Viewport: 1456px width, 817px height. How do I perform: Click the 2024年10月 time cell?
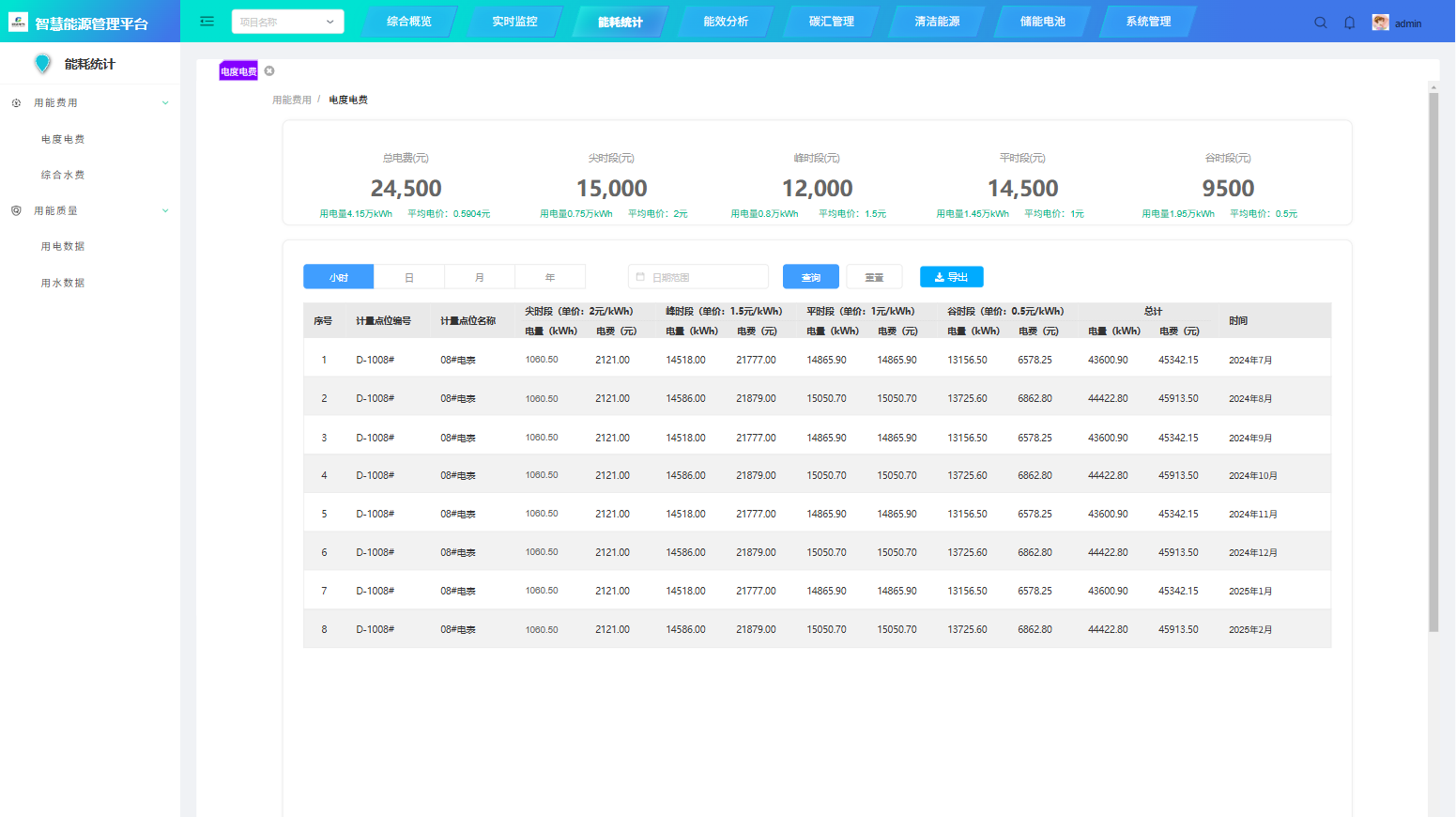1253,476
